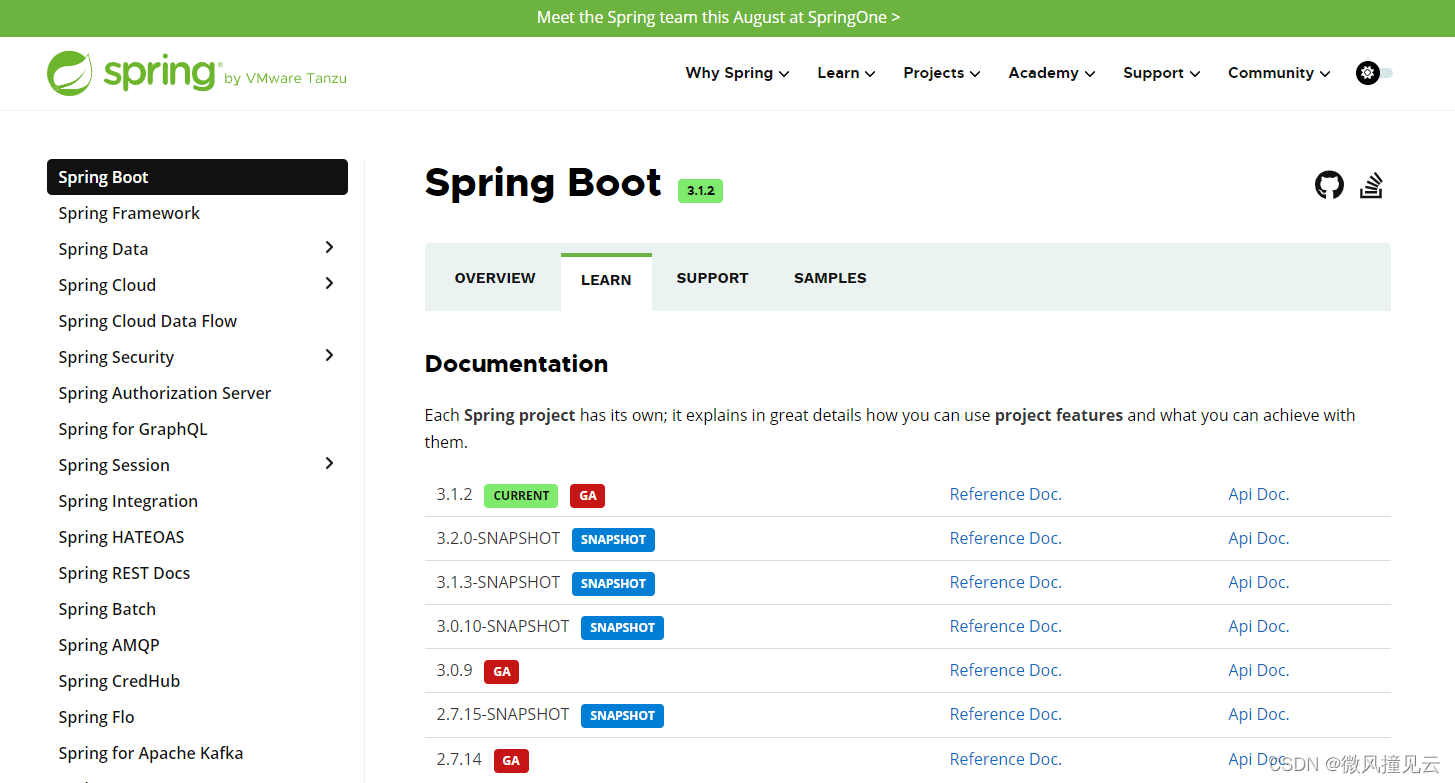Click the Spring logo in the header

tap(133, 73)
